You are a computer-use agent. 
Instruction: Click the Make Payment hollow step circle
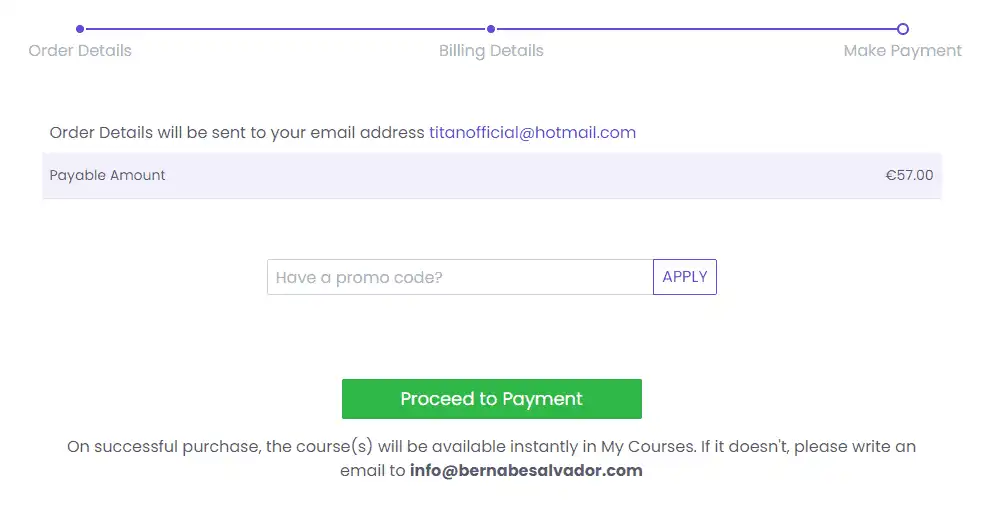coord(903,29)
